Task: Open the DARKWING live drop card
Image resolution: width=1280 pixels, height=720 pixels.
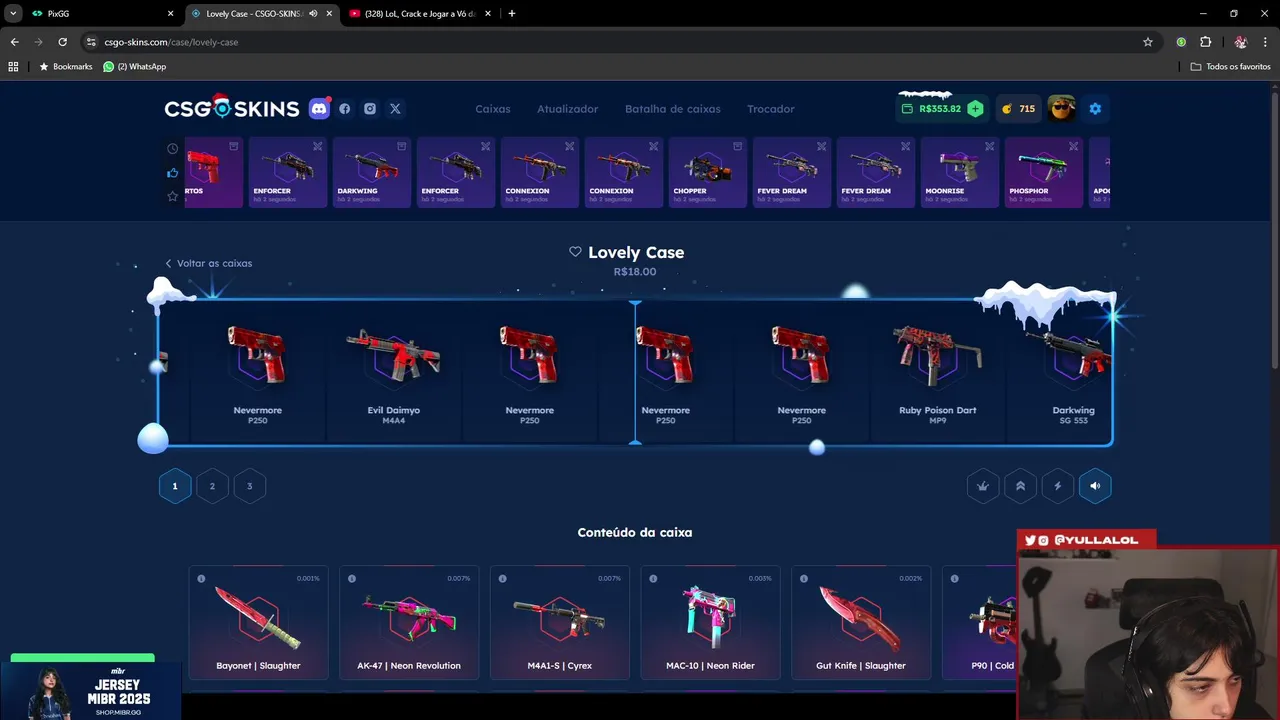Action: click(370, 172)
